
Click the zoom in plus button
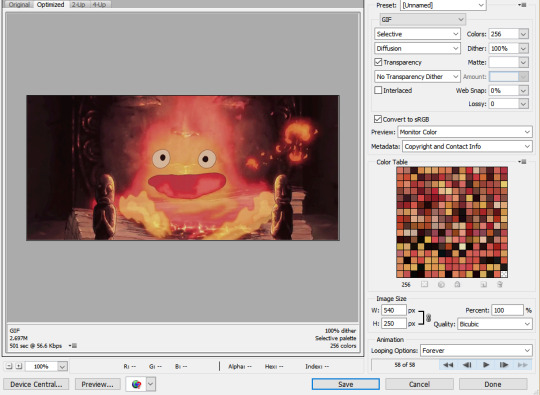click(x=19, y=366)
